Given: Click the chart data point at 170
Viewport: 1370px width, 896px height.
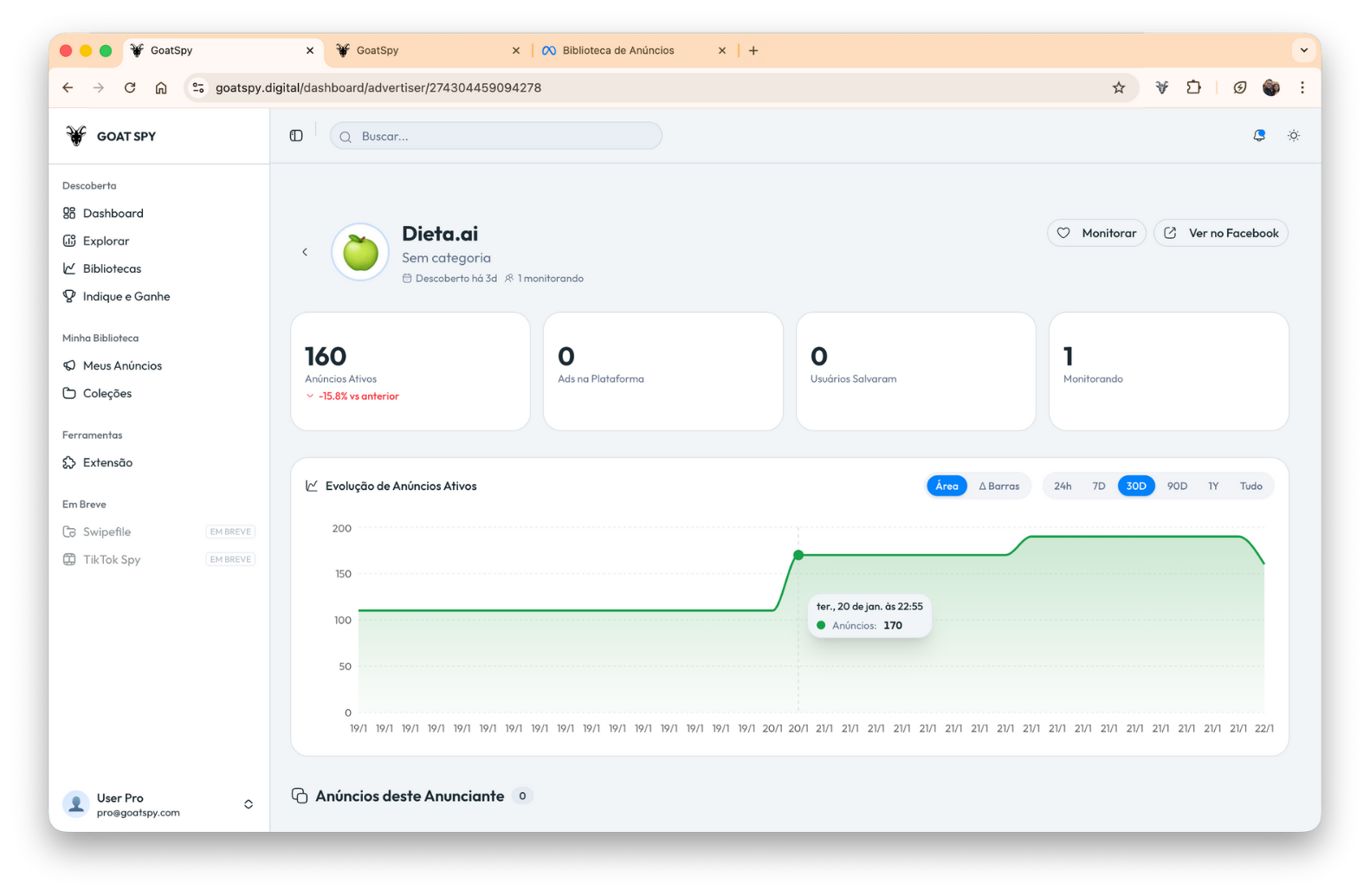Looking at the screenshot, I should point(798,555).
